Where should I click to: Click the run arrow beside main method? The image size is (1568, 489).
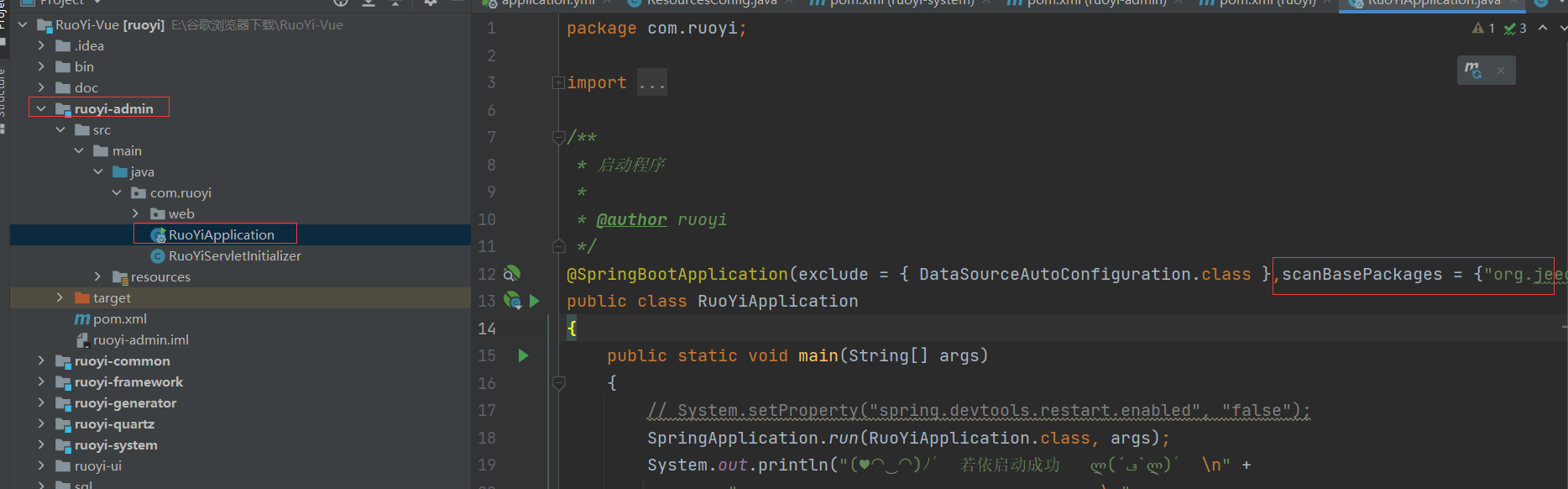pos(523,355)
